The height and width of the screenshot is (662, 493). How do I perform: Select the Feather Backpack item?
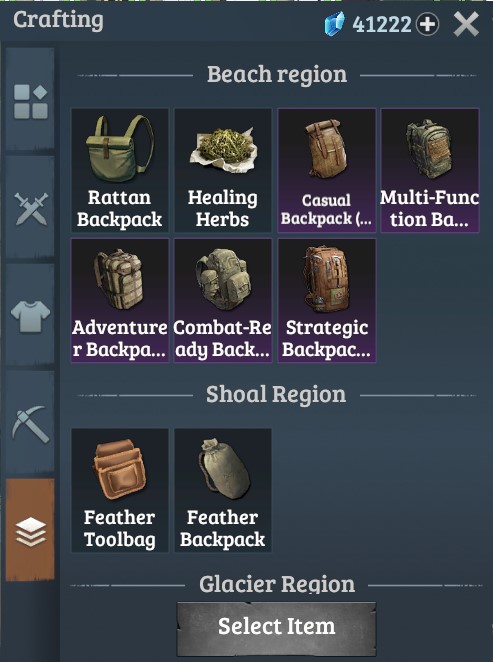coord(223,490)
